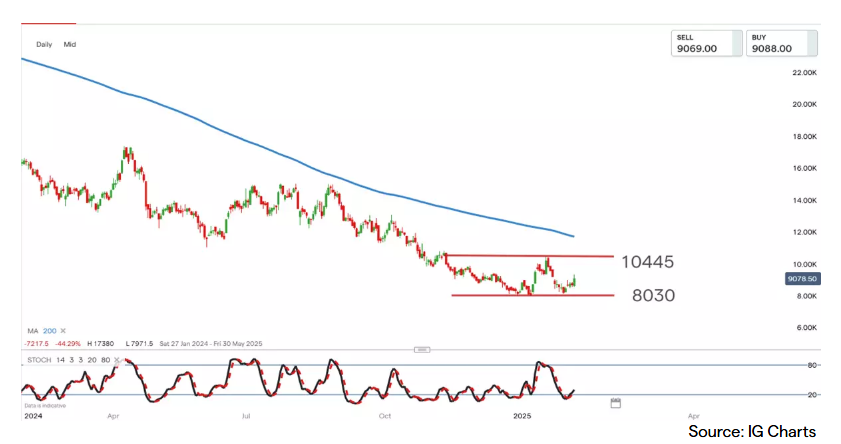The width and height of the screenshot is (841, 444).
Task: Click the -7217.5 change value
Action: pyautogui.click(x=36, y=344)
